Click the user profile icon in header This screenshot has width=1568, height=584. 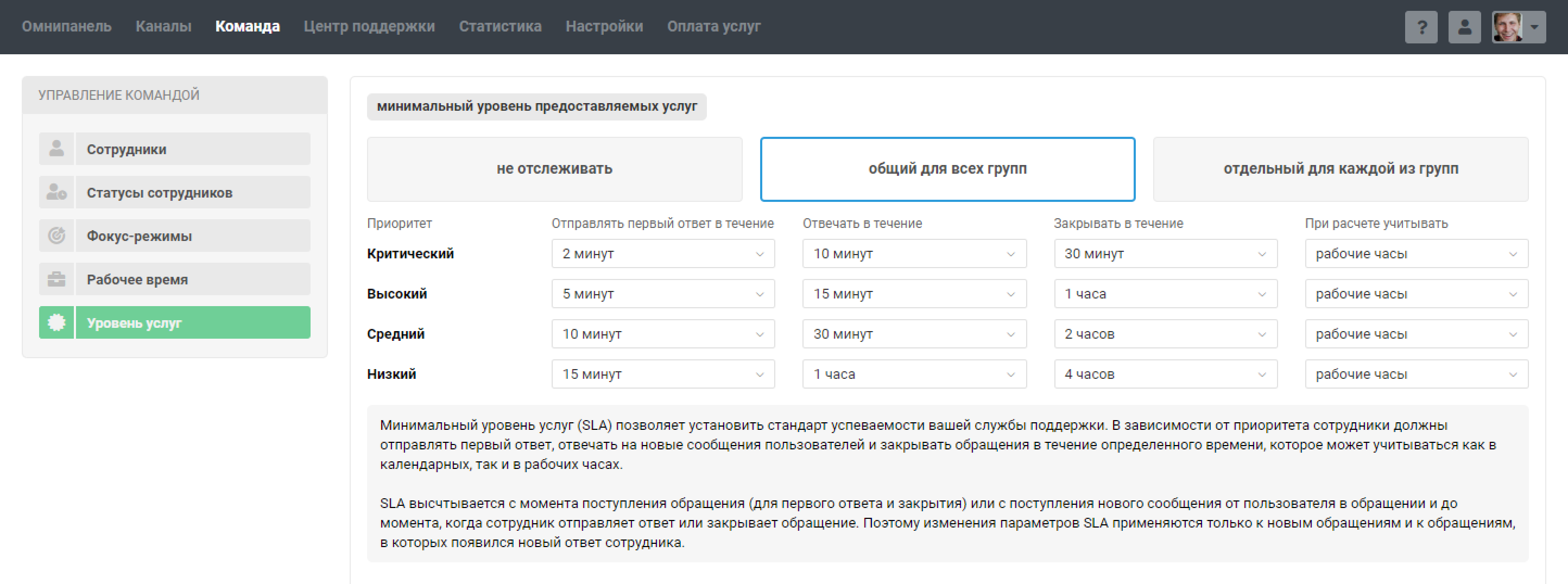[1464, 27]
